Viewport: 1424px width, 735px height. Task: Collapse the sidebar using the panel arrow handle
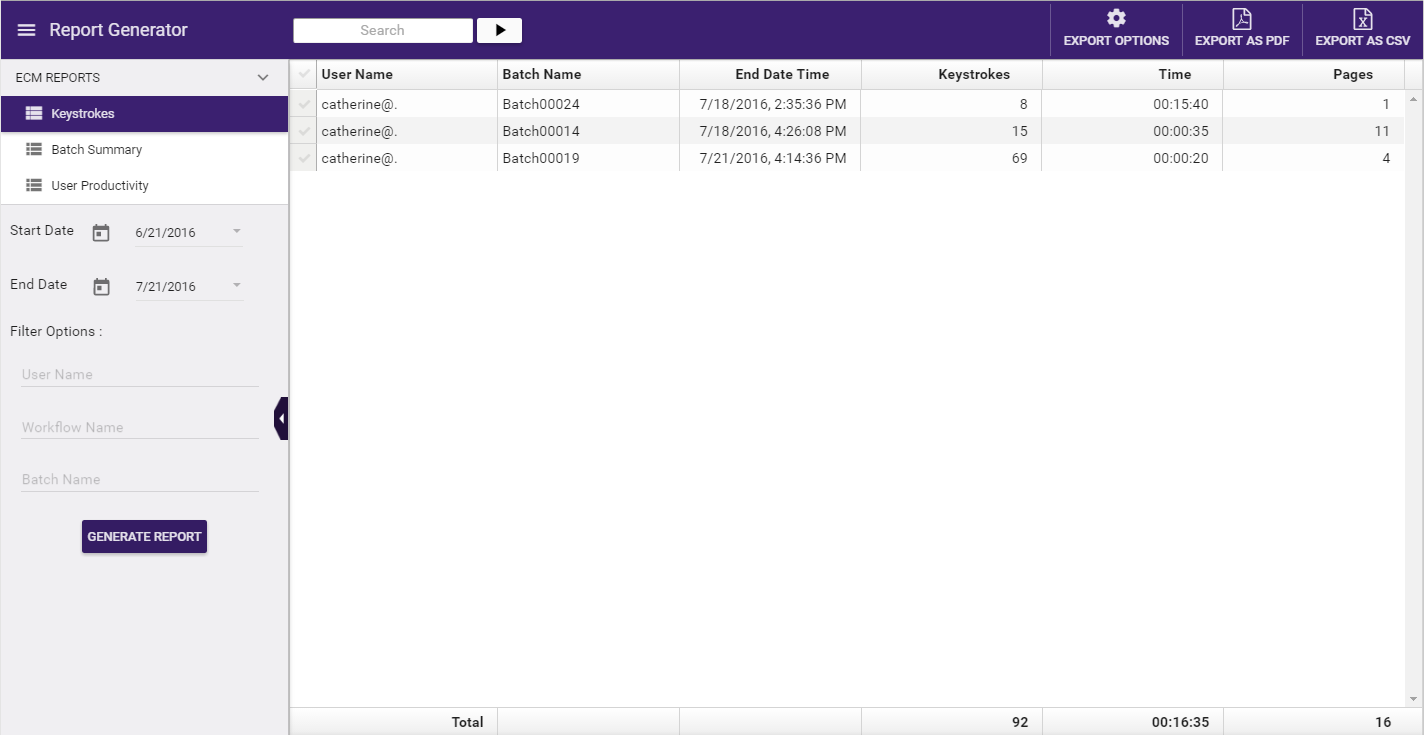[281, 418]
